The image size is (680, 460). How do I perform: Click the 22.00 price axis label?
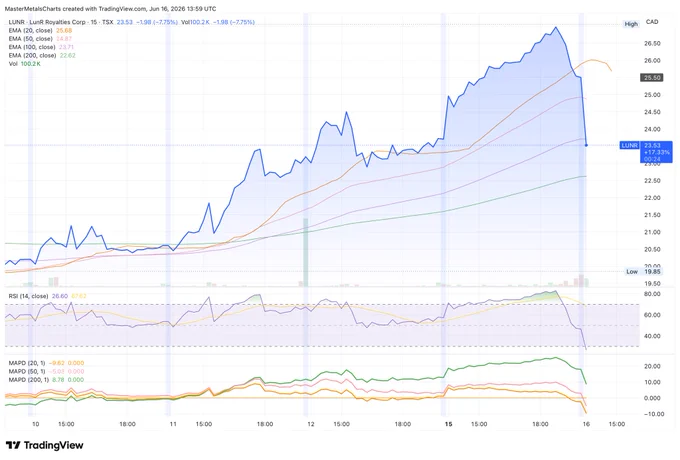(x=652, y=198)
